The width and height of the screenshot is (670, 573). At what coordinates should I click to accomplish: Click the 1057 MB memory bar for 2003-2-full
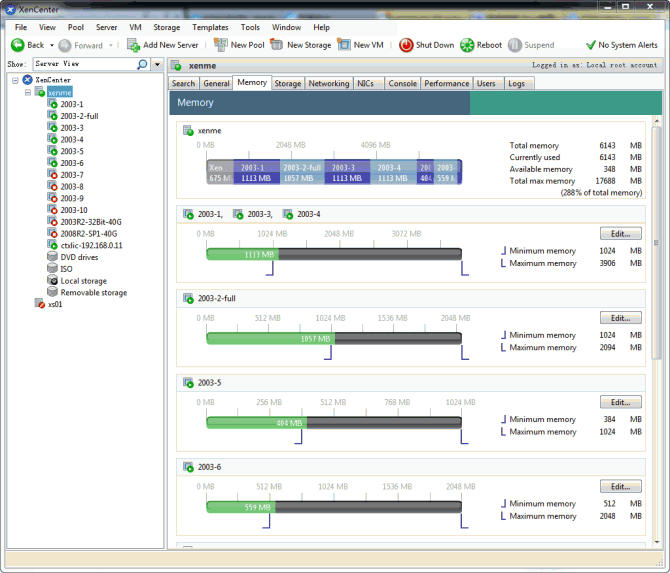[270, 338]
